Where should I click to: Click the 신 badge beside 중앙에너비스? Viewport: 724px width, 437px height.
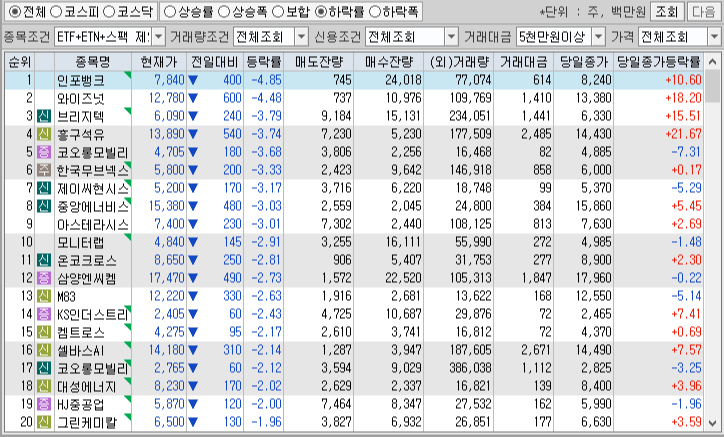tap(44, 206)
